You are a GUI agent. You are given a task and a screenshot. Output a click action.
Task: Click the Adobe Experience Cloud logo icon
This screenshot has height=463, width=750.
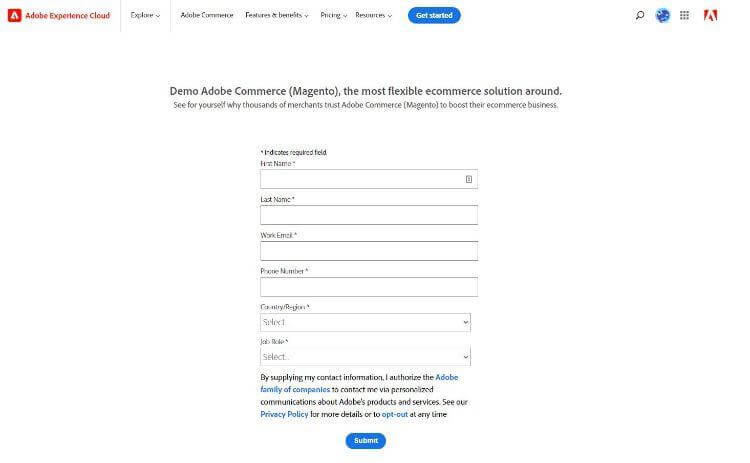tap(14, 15)
